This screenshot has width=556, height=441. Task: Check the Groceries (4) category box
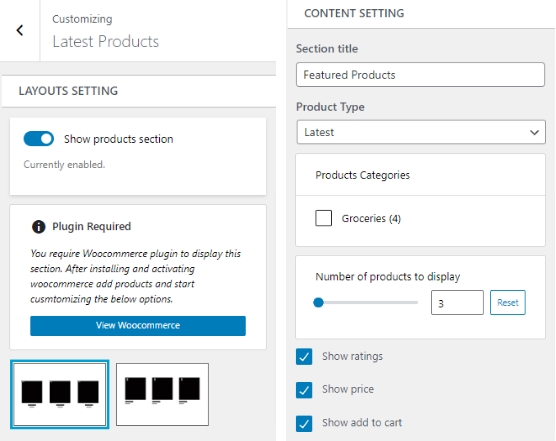[x=323, y=218]
